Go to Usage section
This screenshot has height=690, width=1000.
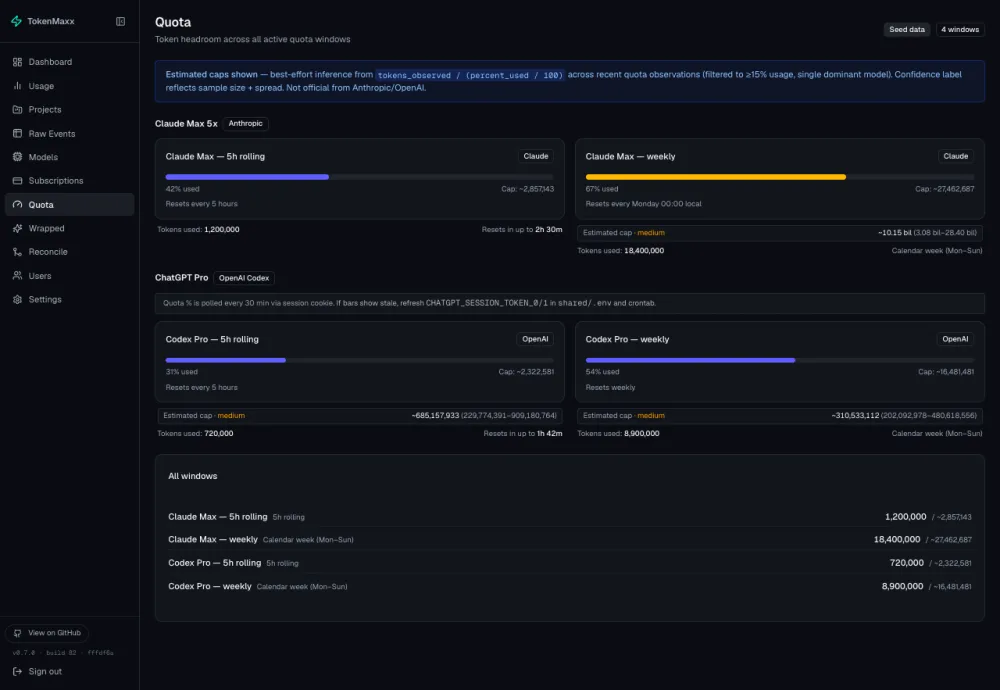tap(70, 85)
